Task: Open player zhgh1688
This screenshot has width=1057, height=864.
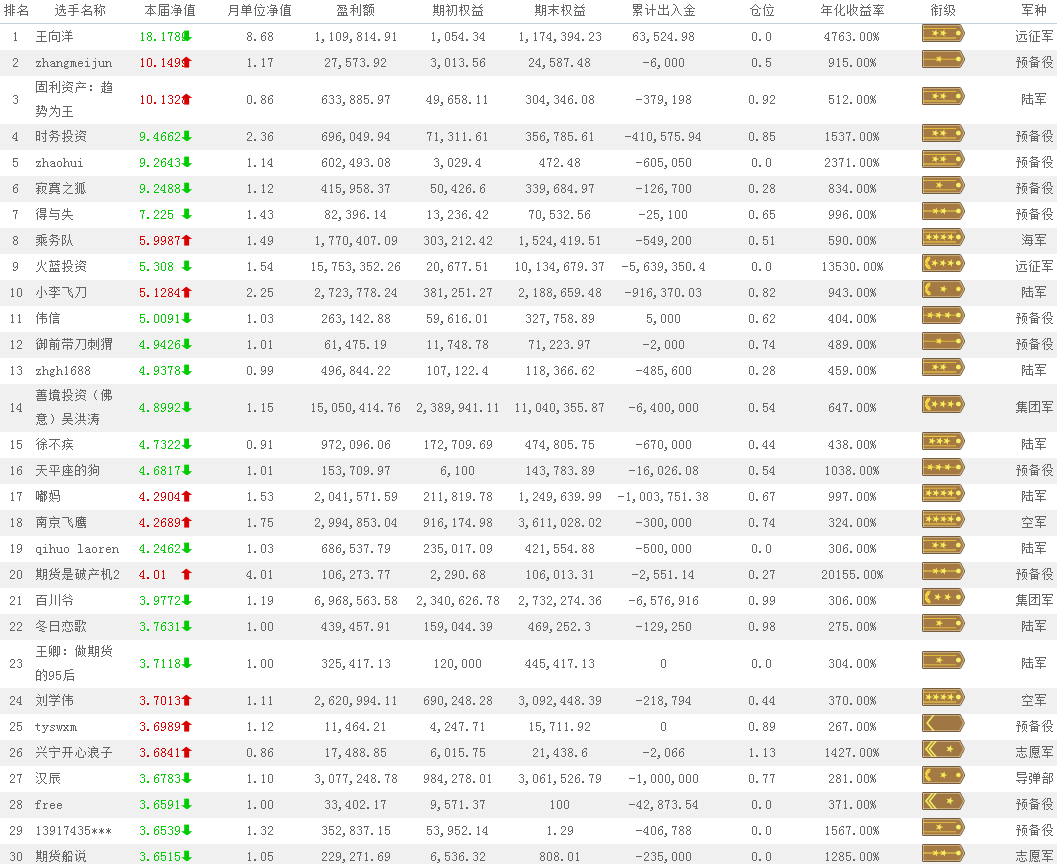Action: click(x=63, y=371)
